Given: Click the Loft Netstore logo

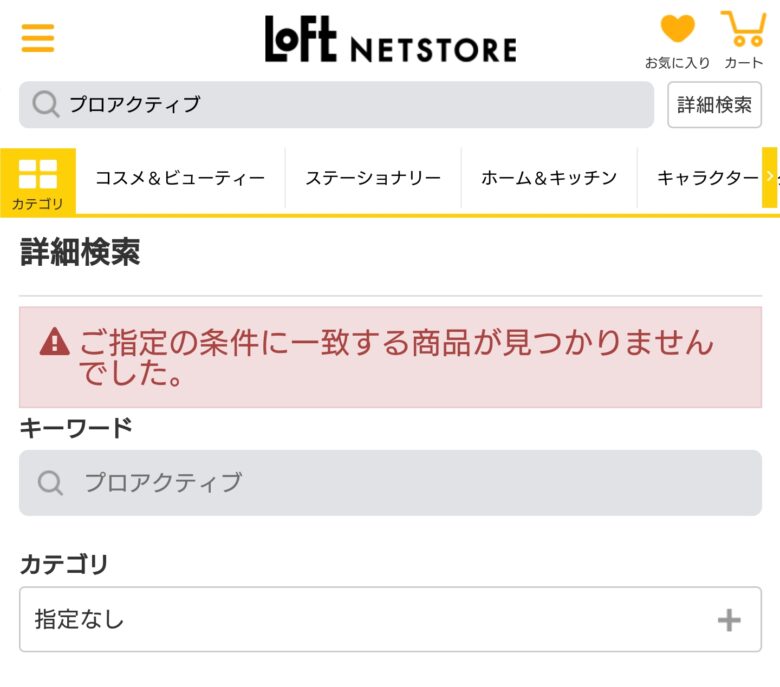Looking at the screenshot, I should pos(390,40).
